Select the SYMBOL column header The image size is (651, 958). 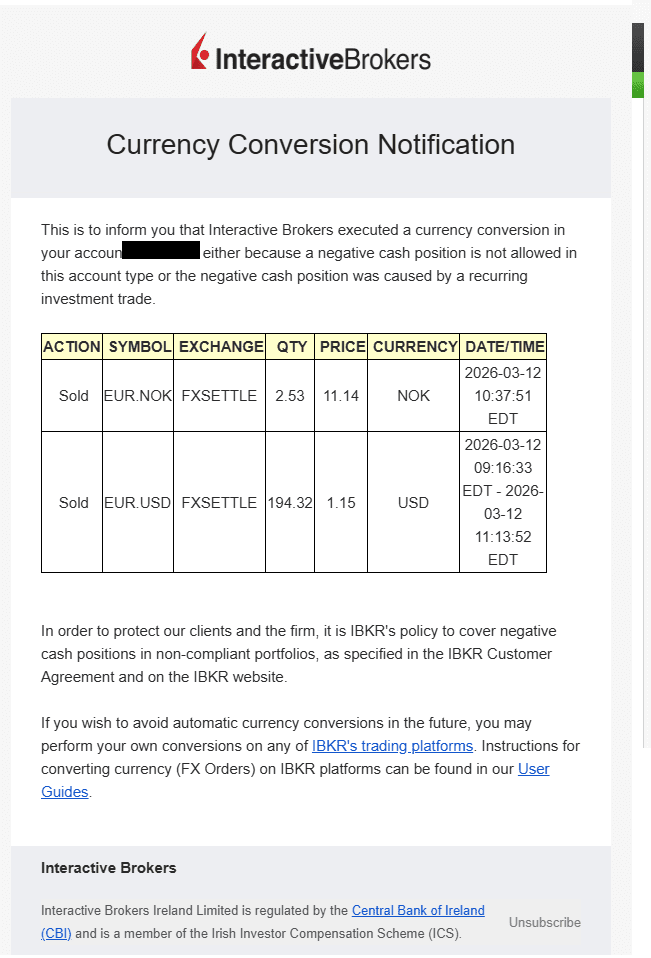pos(138,347)
